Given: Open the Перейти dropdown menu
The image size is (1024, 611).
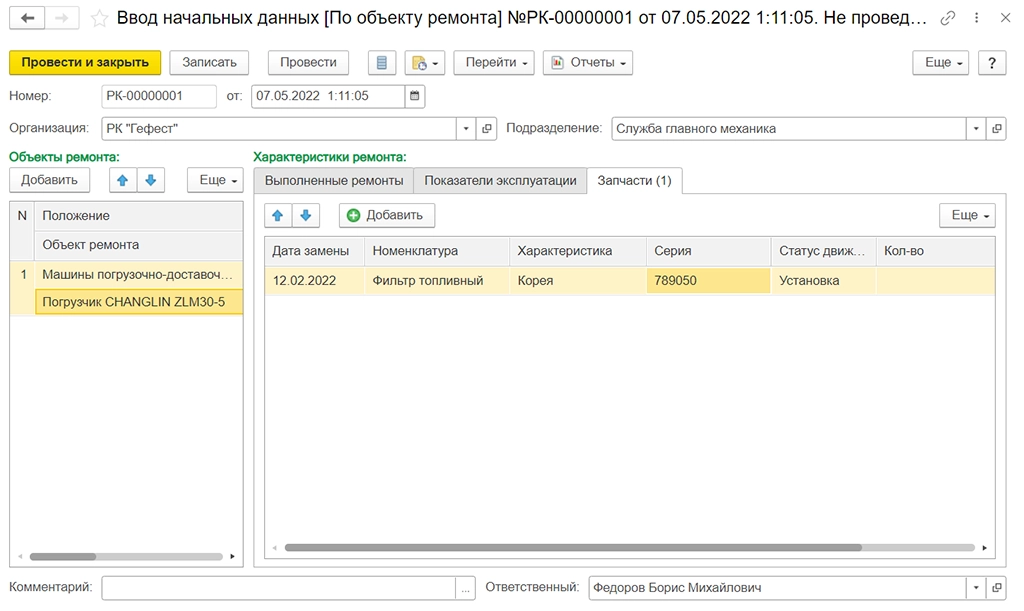Looking at the screenshot, I should point(494,62).
